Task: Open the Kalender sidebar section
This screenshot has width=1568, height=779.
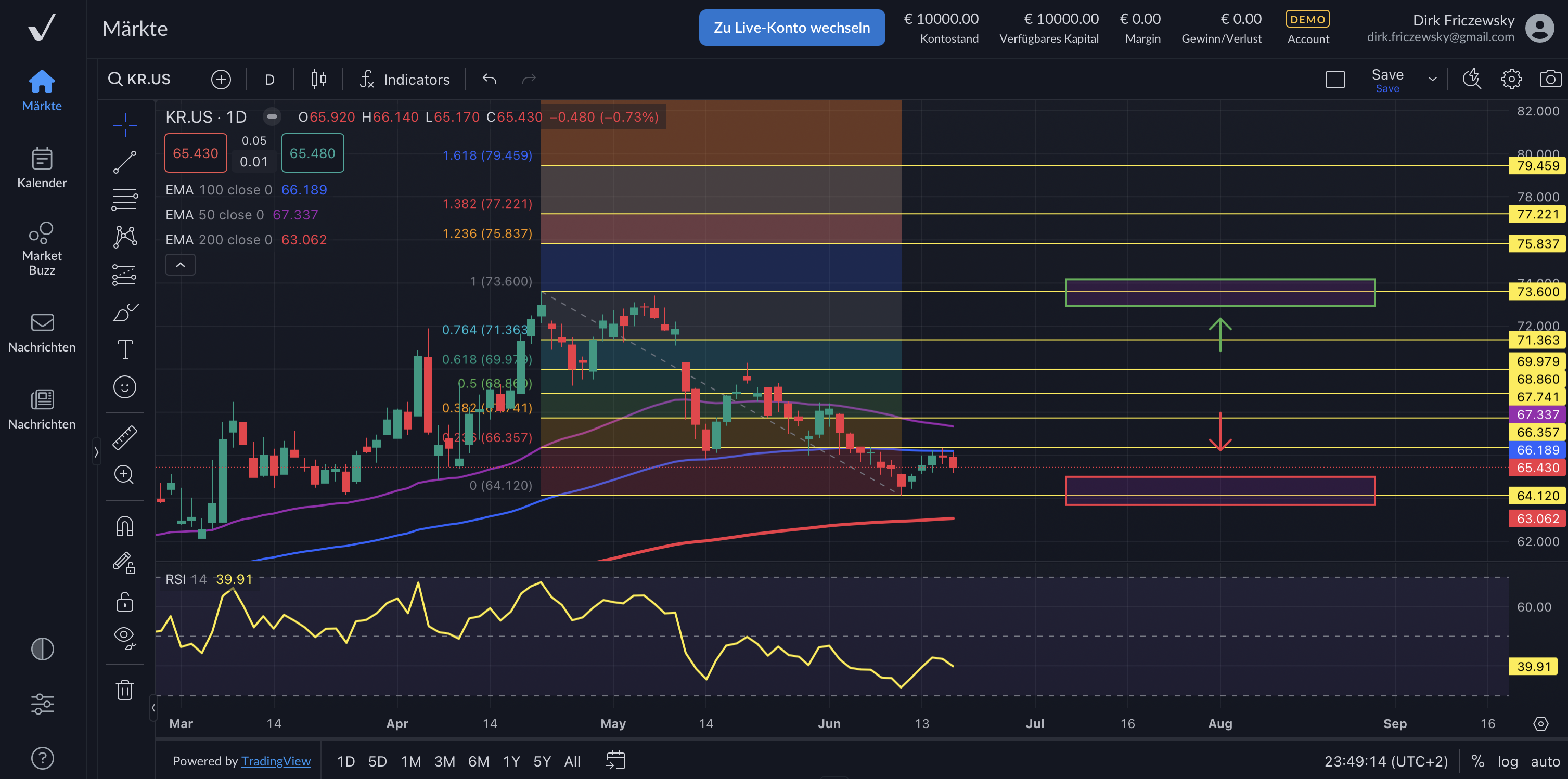Action: (x=42, y=168)
